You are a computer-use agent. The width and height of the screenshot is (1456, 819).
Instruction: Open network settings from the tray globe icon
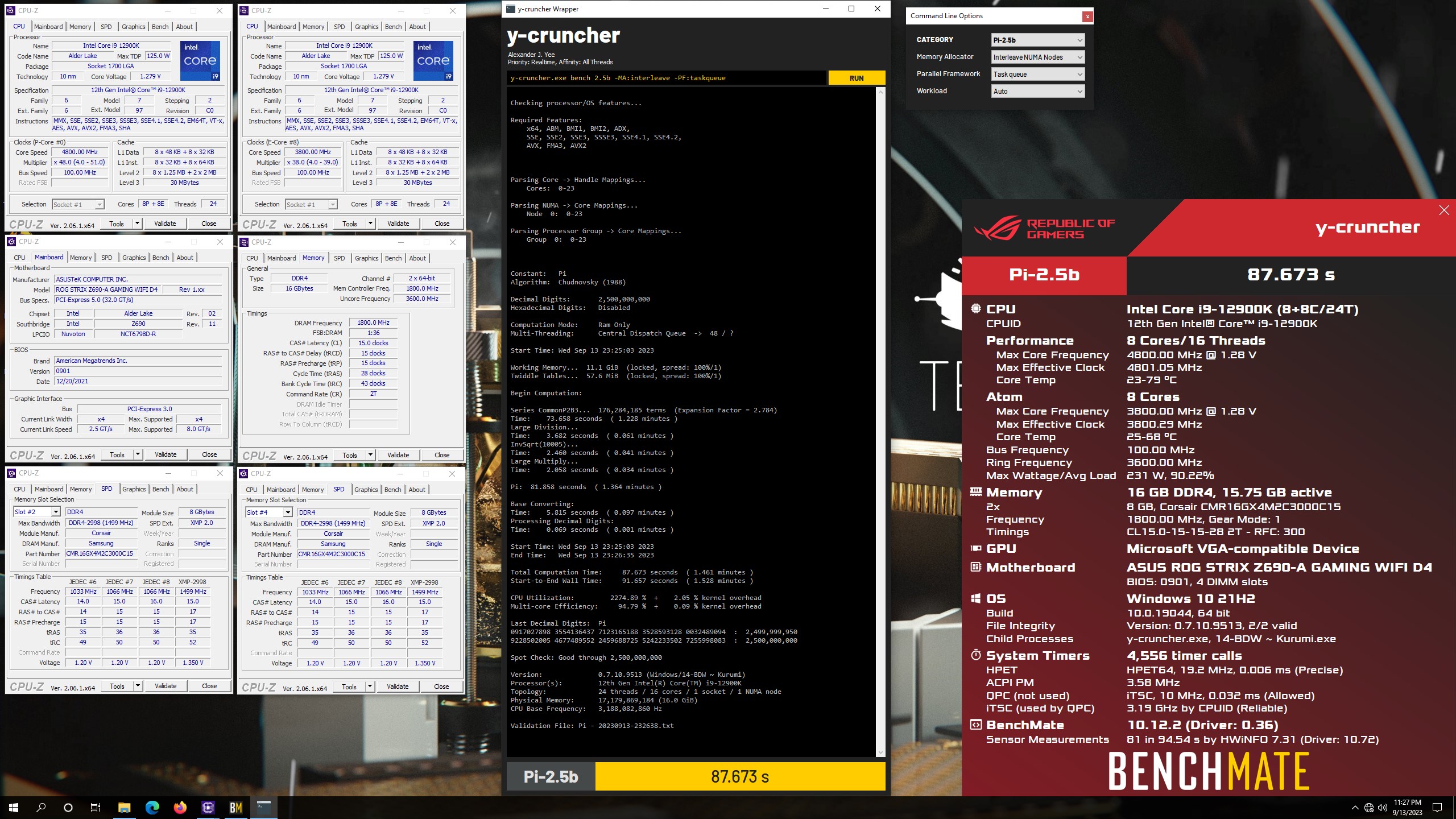(x=1369, y=808)
